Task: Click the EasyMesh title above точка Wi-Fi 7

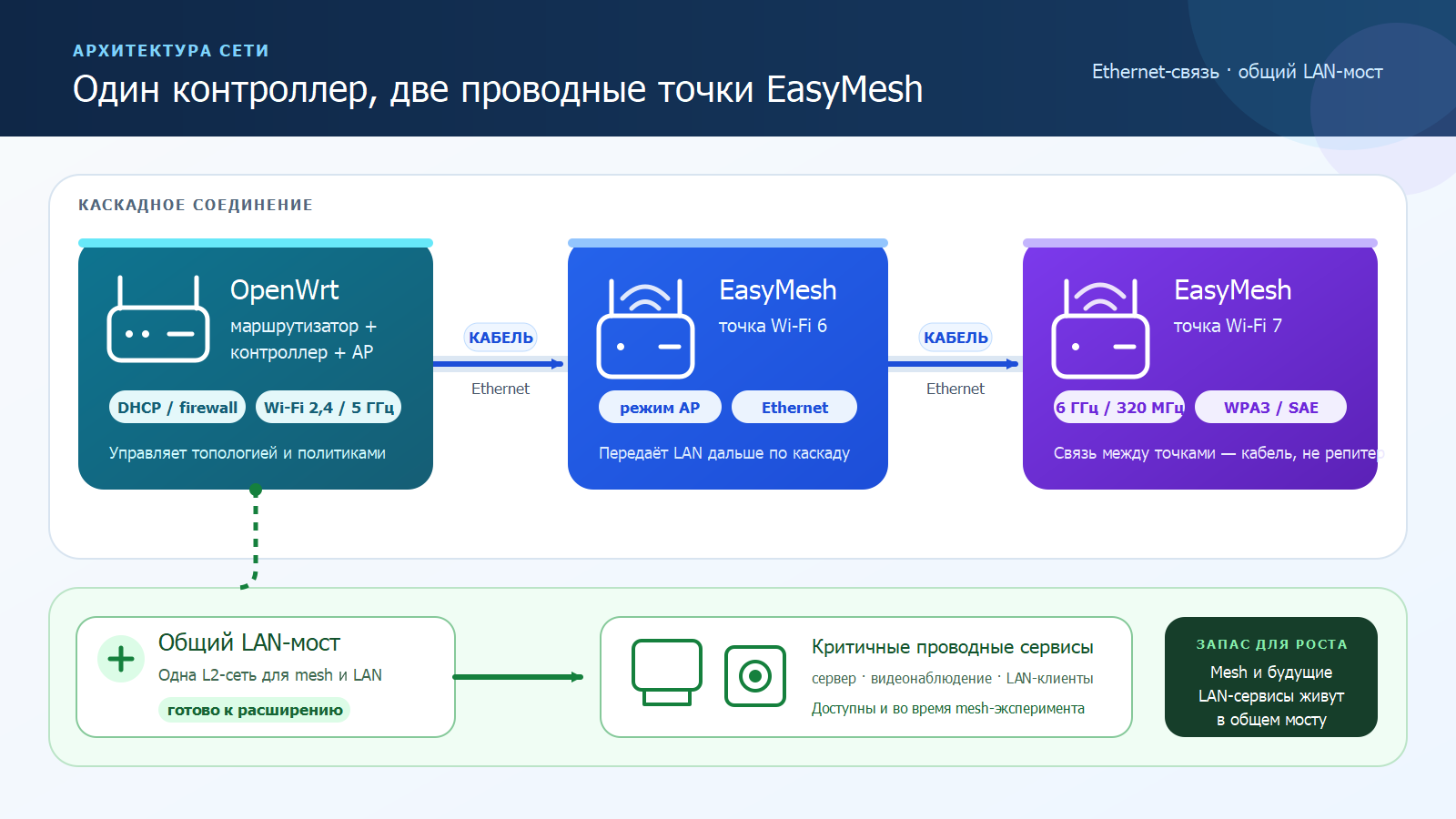Action: tap(1232, 290)
